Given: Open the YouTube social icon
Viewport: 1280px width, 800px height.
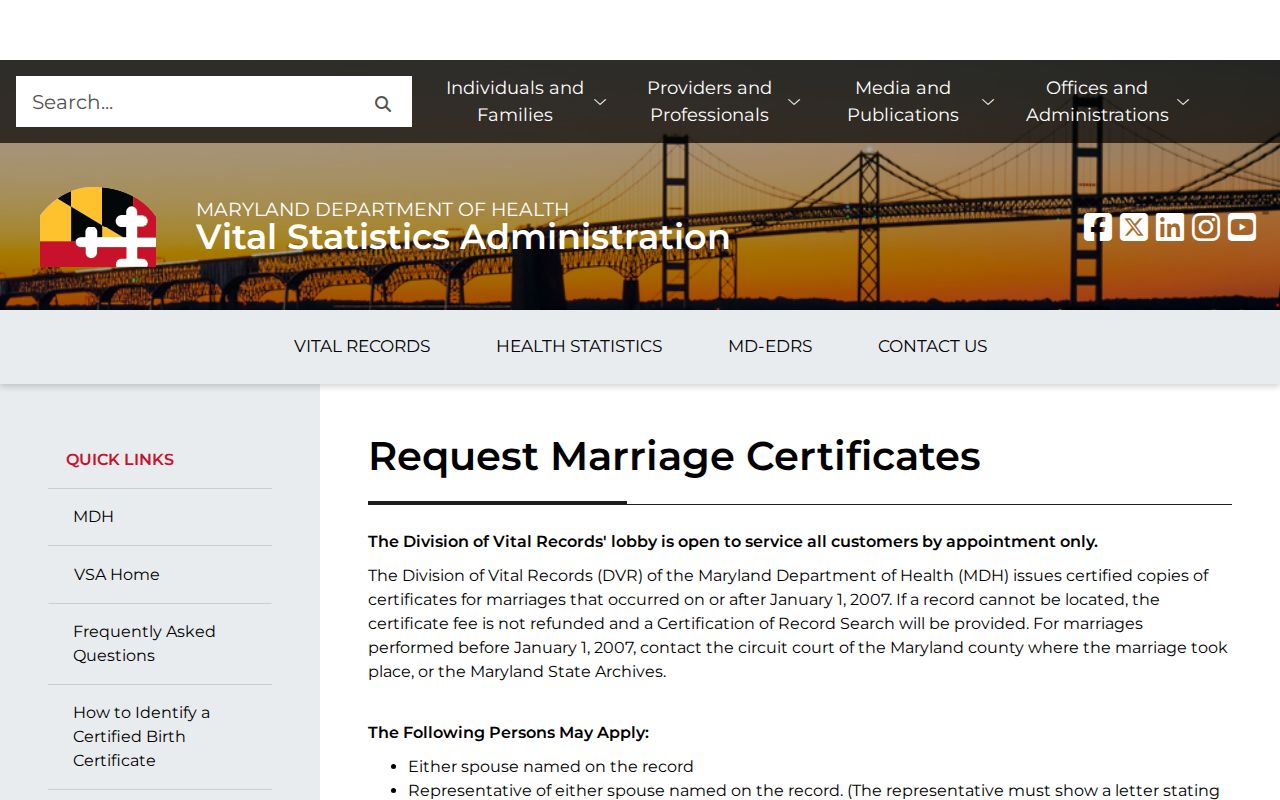Looking at the screenshot, I should point(1242,227).
